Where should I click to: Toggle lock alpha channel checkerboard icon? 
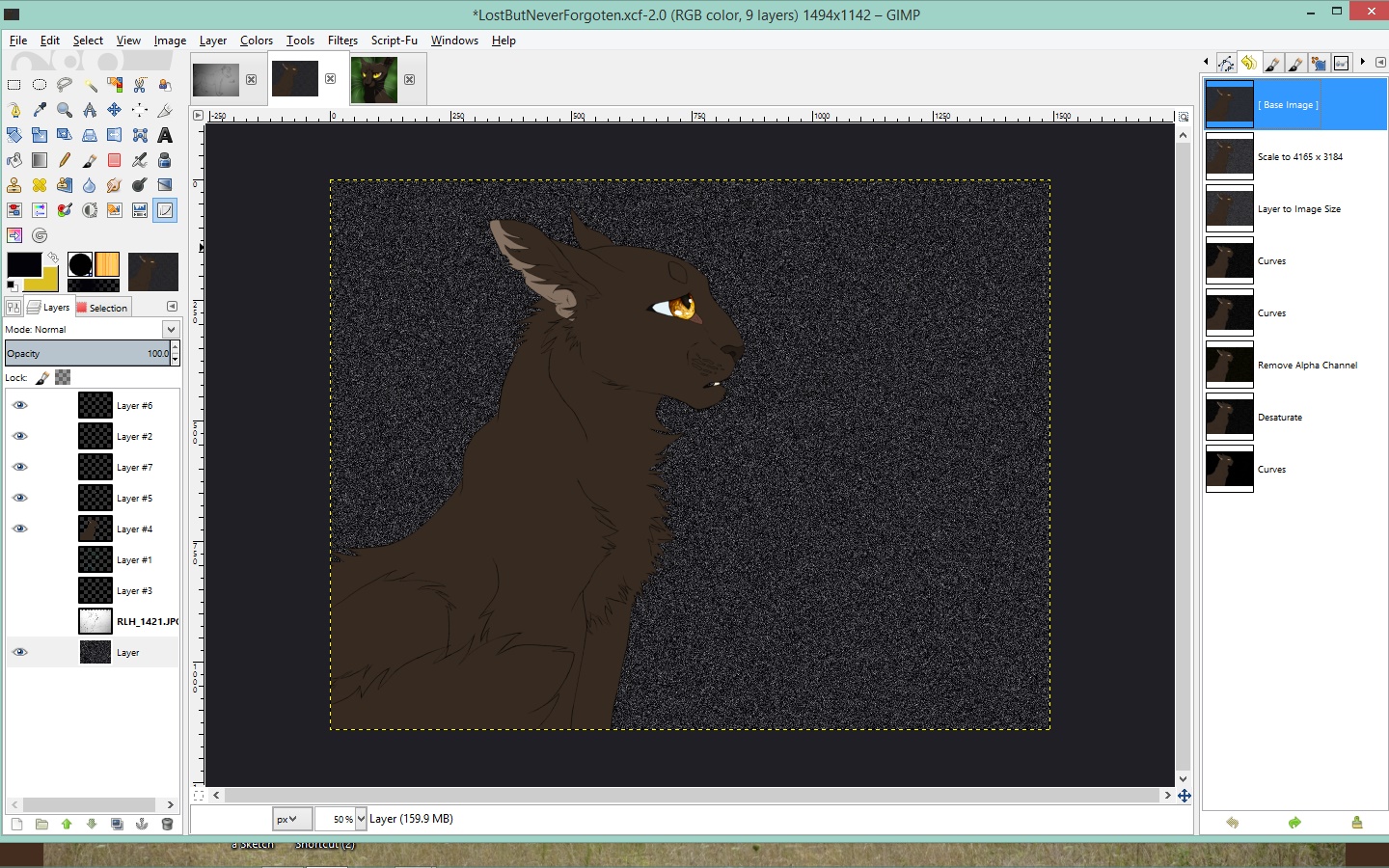(63, 377)
